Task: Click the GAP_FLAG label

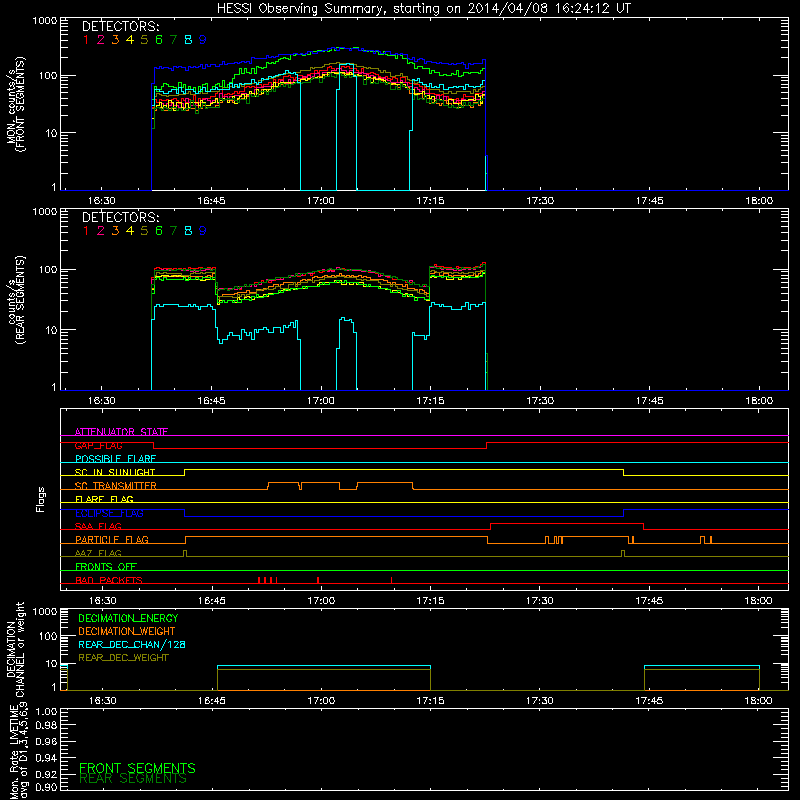Action: coord(98,445)
